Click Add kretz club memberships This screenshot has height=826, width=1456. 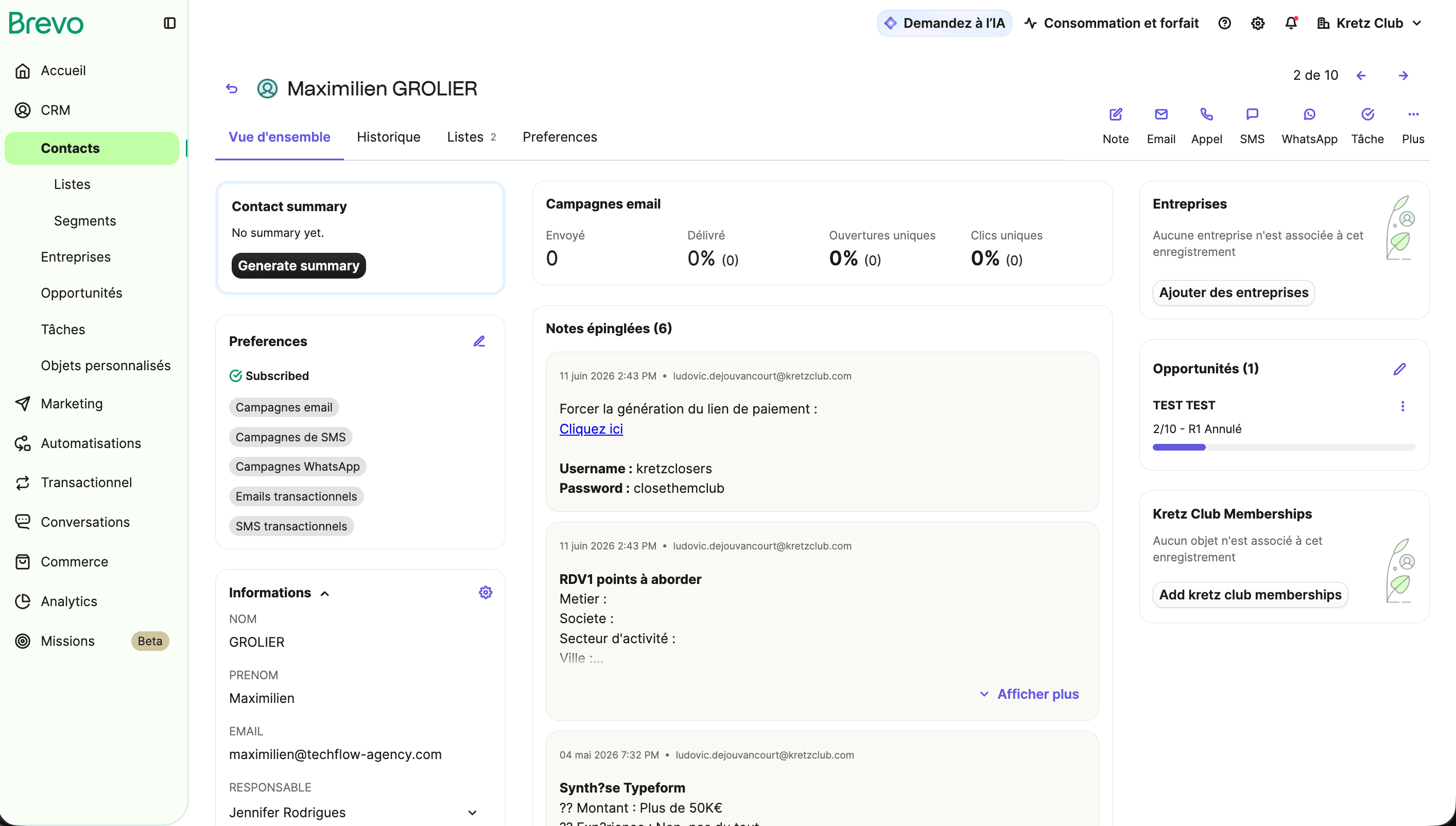coord(1250,595)
